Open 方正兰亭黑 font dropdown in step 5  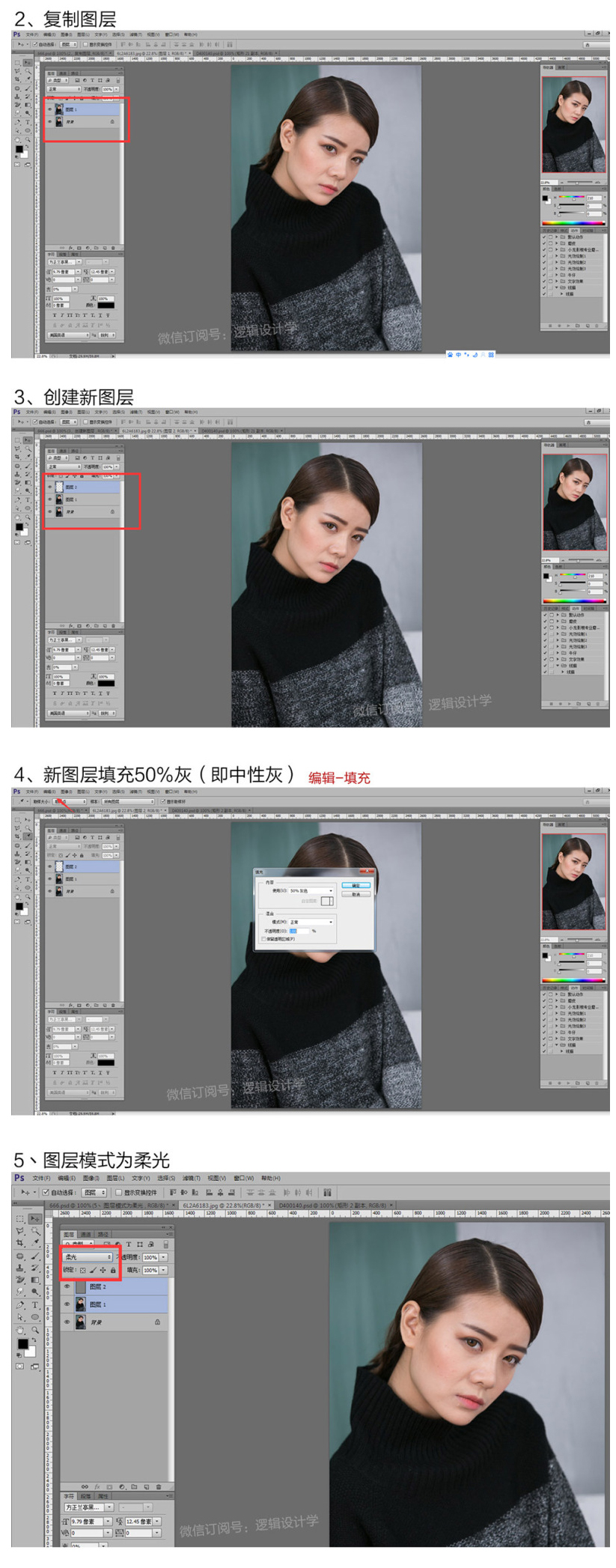click(x=109, y=1507)
